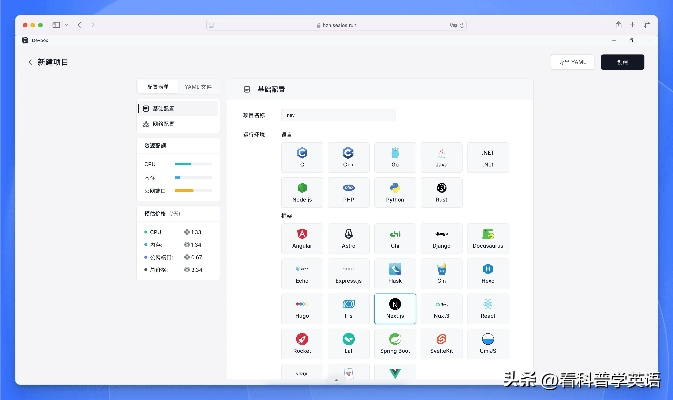Viewport: 673px width, 400px height.
Task: Select the Spring Boot tile
Action: click(x=394, y=343)
